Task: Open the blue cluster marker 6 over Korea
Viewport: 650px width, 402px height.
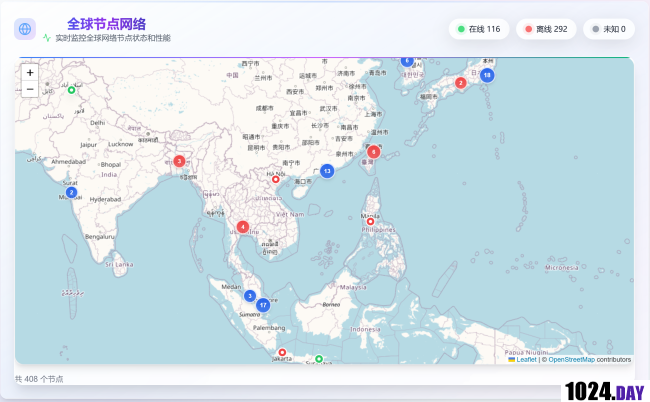Action: [407, 61]
